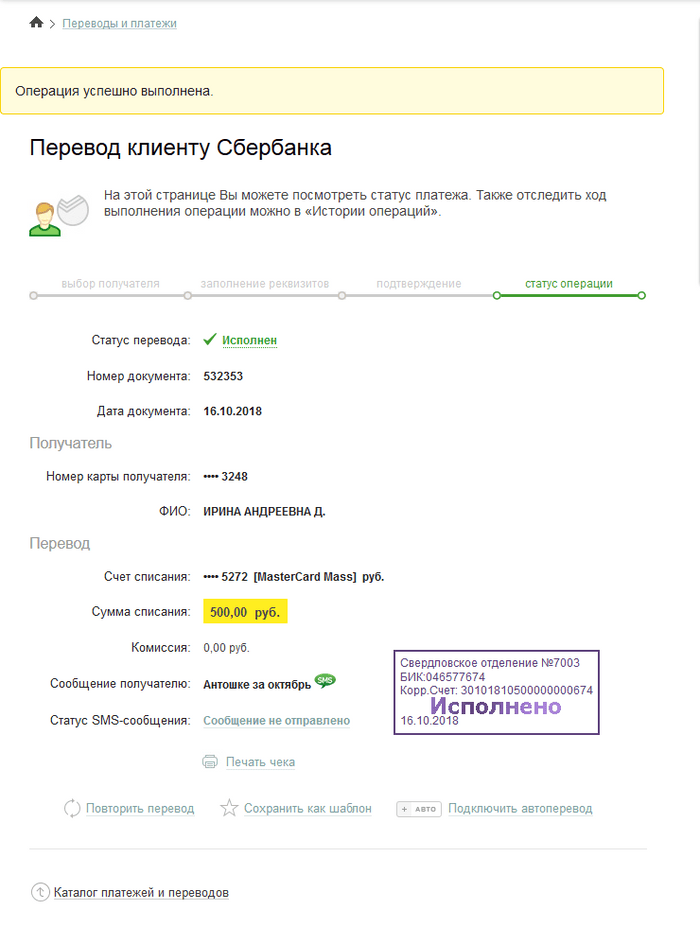700x944 pixels.
Task: Click the green SMS bubble icon
Action: 325,680
